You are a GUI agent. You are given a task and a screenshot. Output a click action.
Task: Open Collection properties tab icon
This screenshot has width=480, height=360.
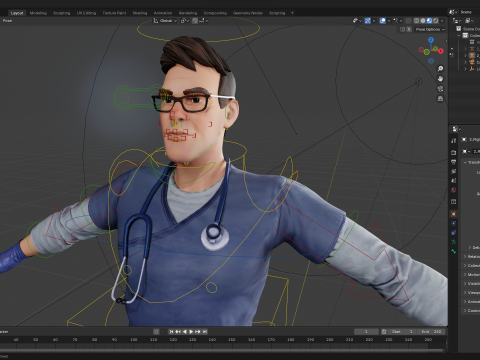coord(453,202)
